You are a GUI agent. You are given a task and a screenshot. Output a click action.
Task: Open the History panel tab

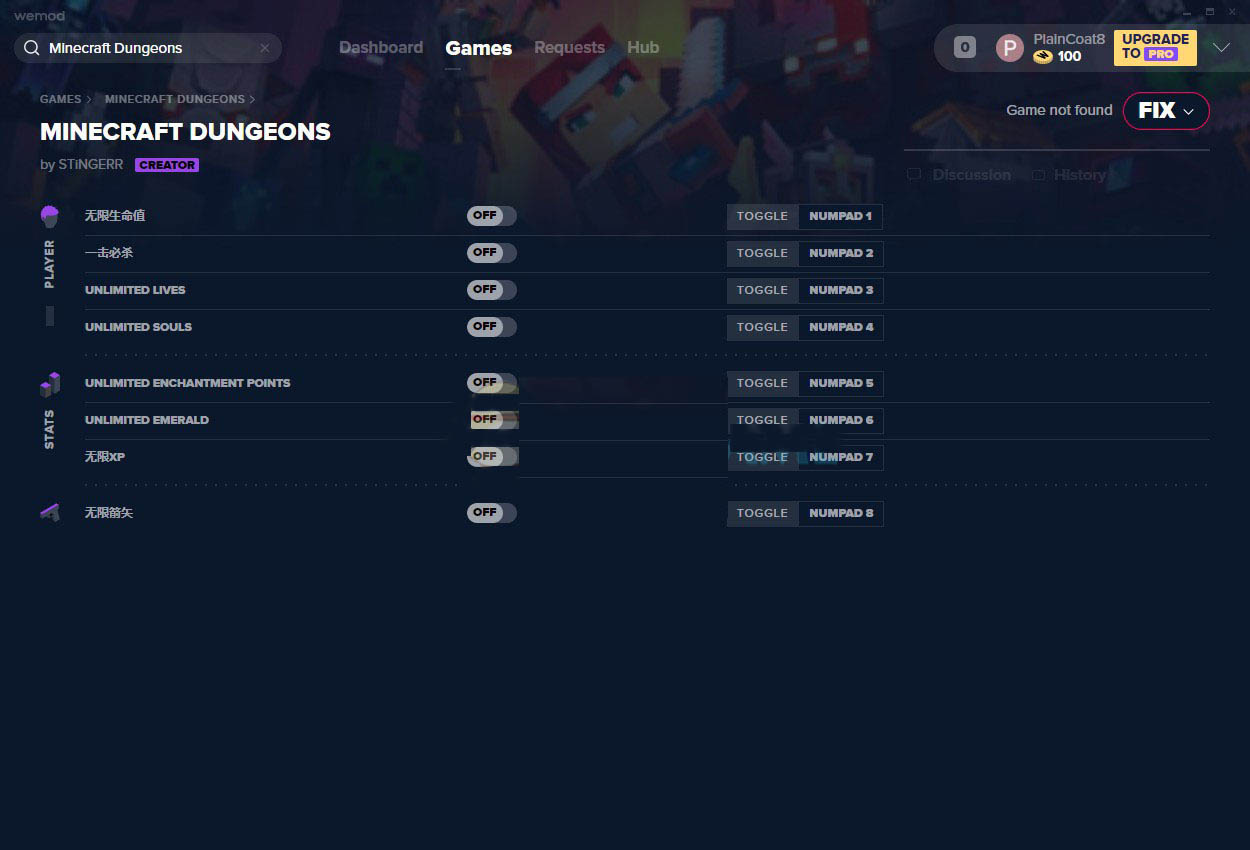pyautogui.click(x=1069, y=175)
